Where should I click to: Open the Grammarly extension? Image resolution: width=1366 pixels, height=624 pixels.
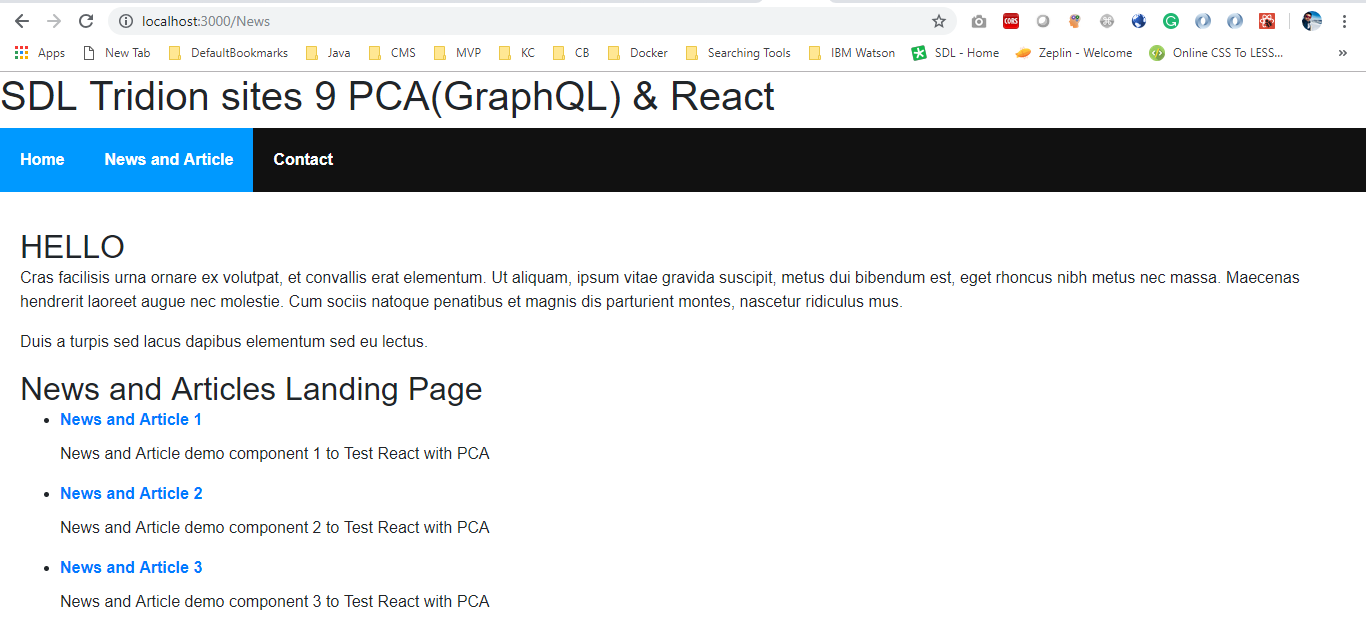pos(1171,21)
